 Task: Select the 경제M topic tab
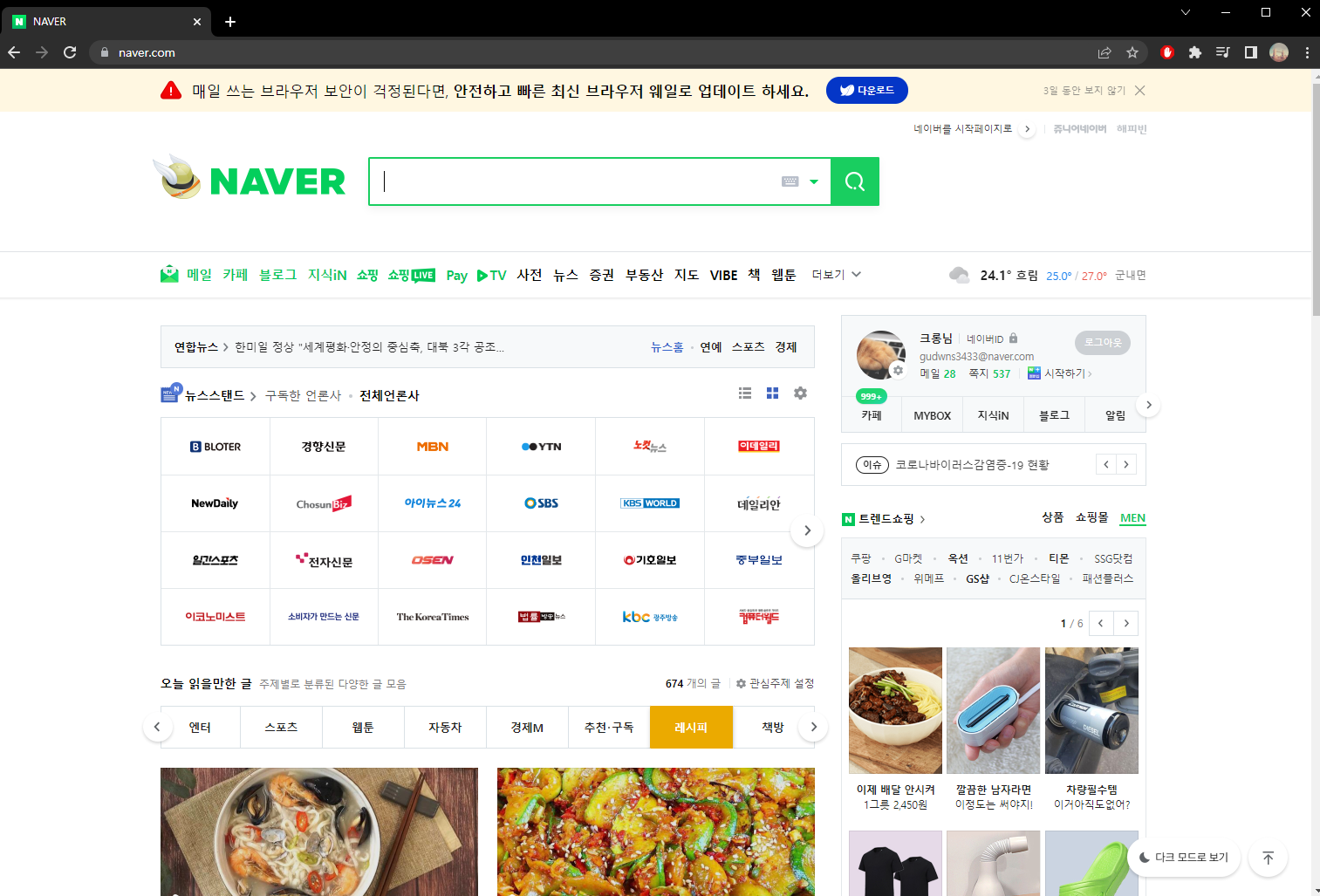point(527,727)
